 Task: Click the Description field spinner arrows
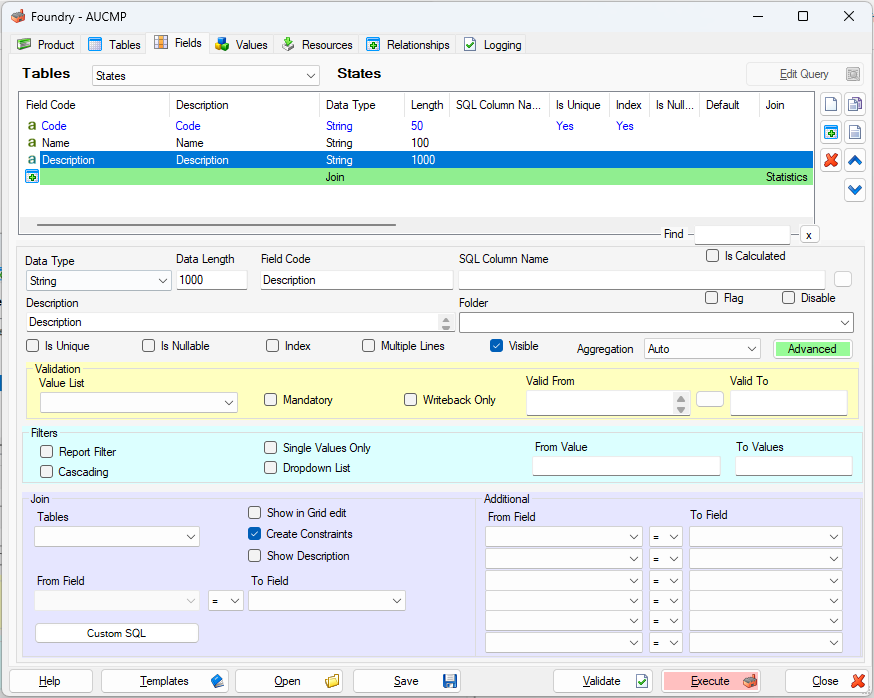coord(446,322)
